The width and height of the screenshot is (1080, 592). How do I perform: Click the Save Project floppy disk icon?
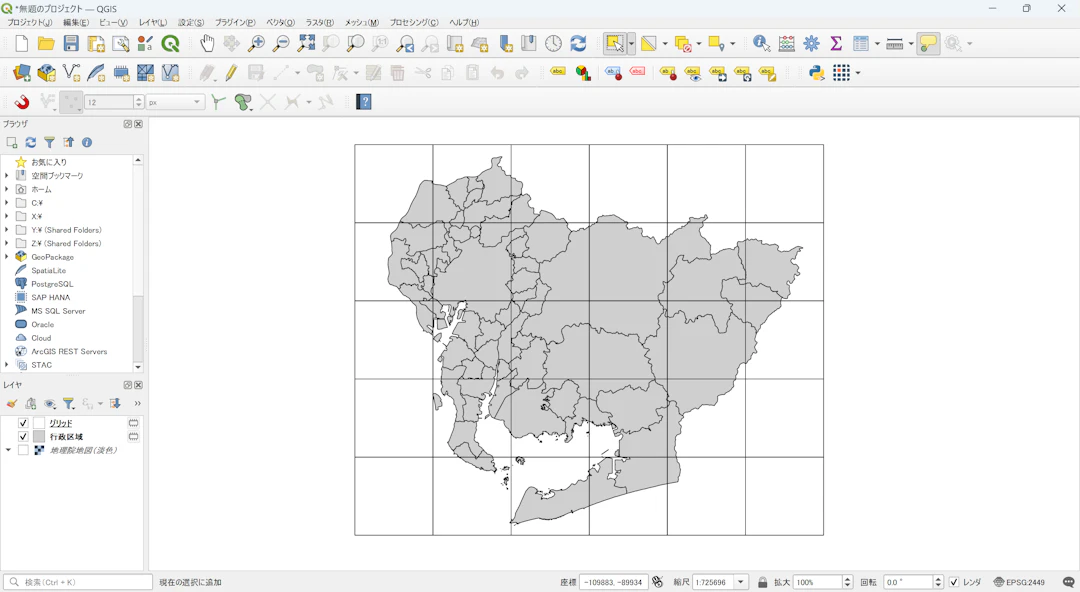pos(71,44)
